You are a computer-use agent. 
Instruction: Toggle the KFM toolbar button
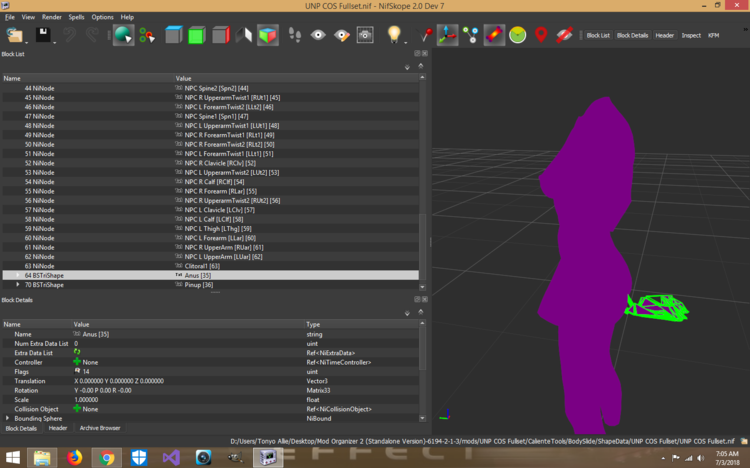[x=713, y=35]
